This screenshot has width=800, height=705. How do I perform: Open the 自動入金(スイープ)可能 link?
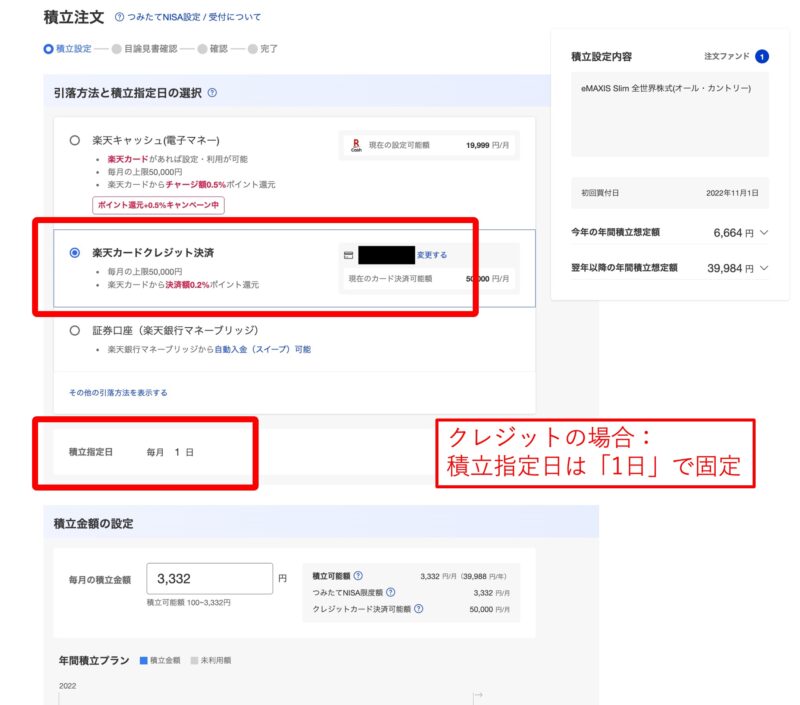point(262,349)
